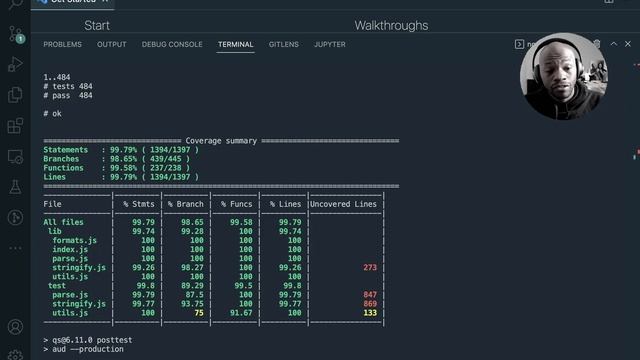Click the index.js row
The width and height of the screenshot is (640, 360).
pyautogui.click(x=213, y=249)
